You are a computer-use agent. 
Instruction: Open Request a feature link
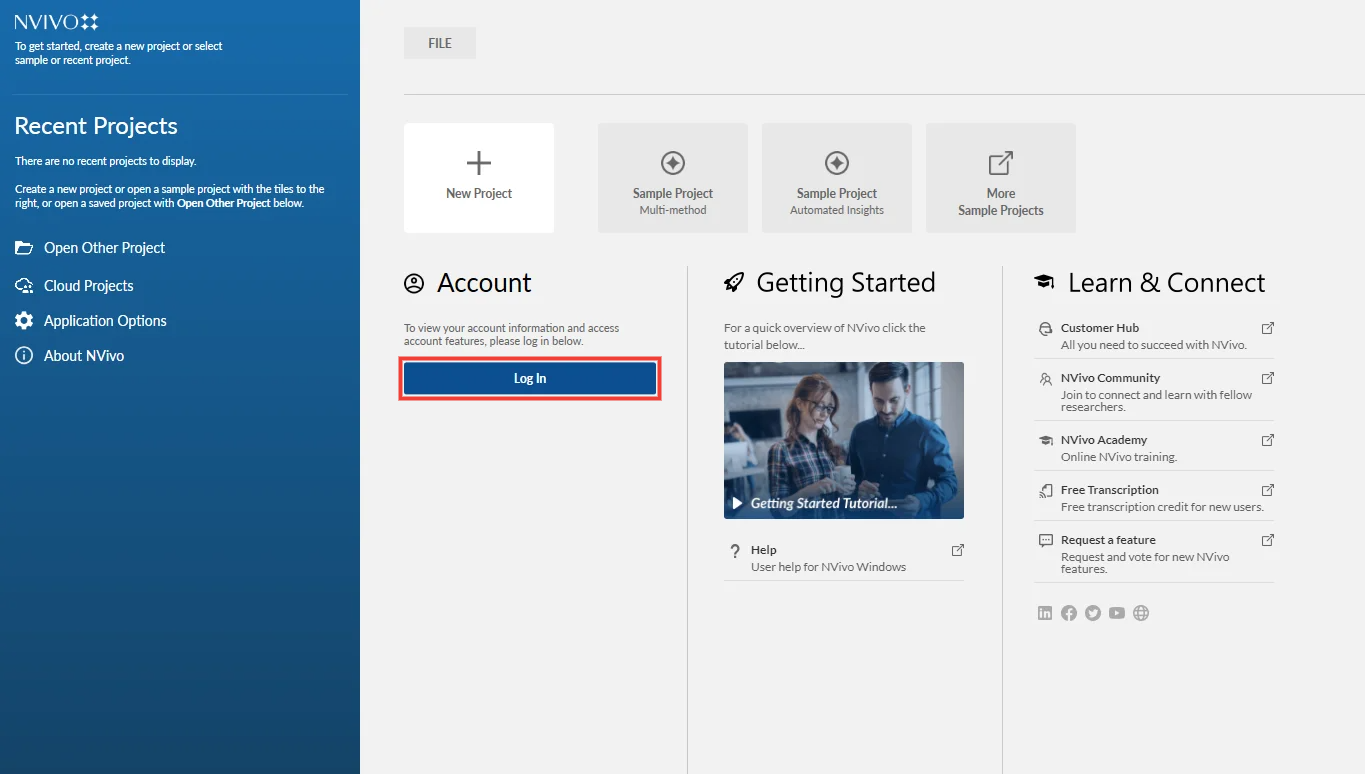pos(1154,554)
